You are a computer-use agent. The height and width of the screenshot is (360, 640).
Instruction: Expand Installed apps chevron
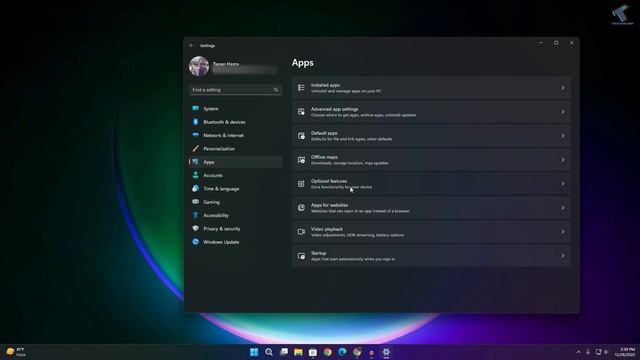tap(563, 88)
